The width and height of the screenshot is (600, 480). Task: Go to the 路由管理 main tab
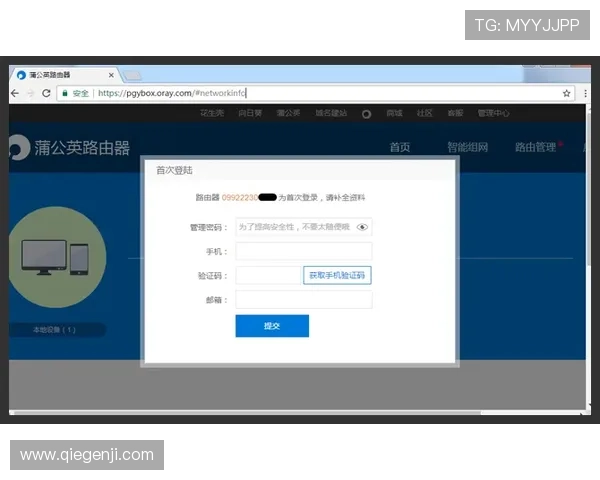536,147
